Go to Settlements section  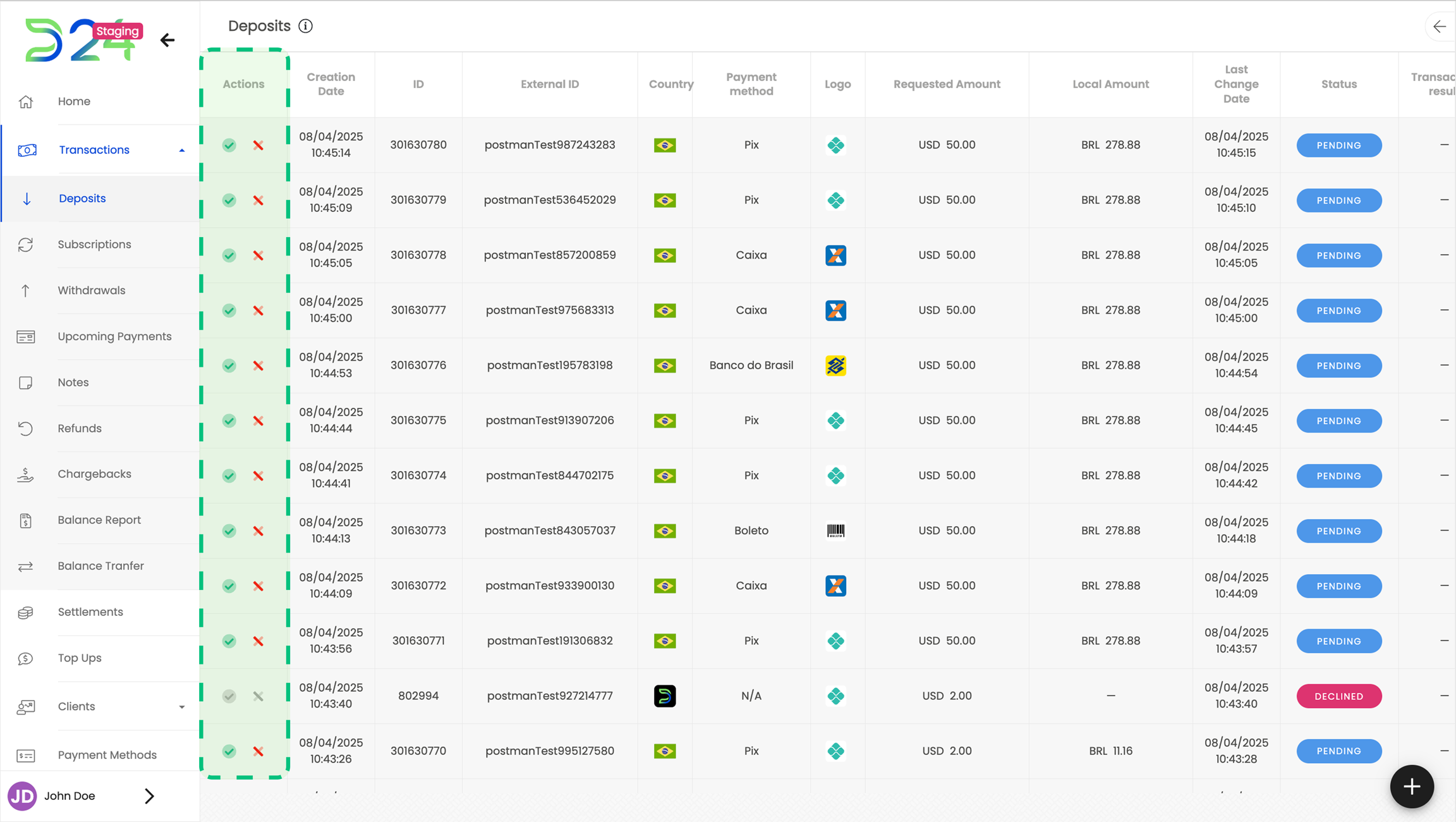pos(90,612)
